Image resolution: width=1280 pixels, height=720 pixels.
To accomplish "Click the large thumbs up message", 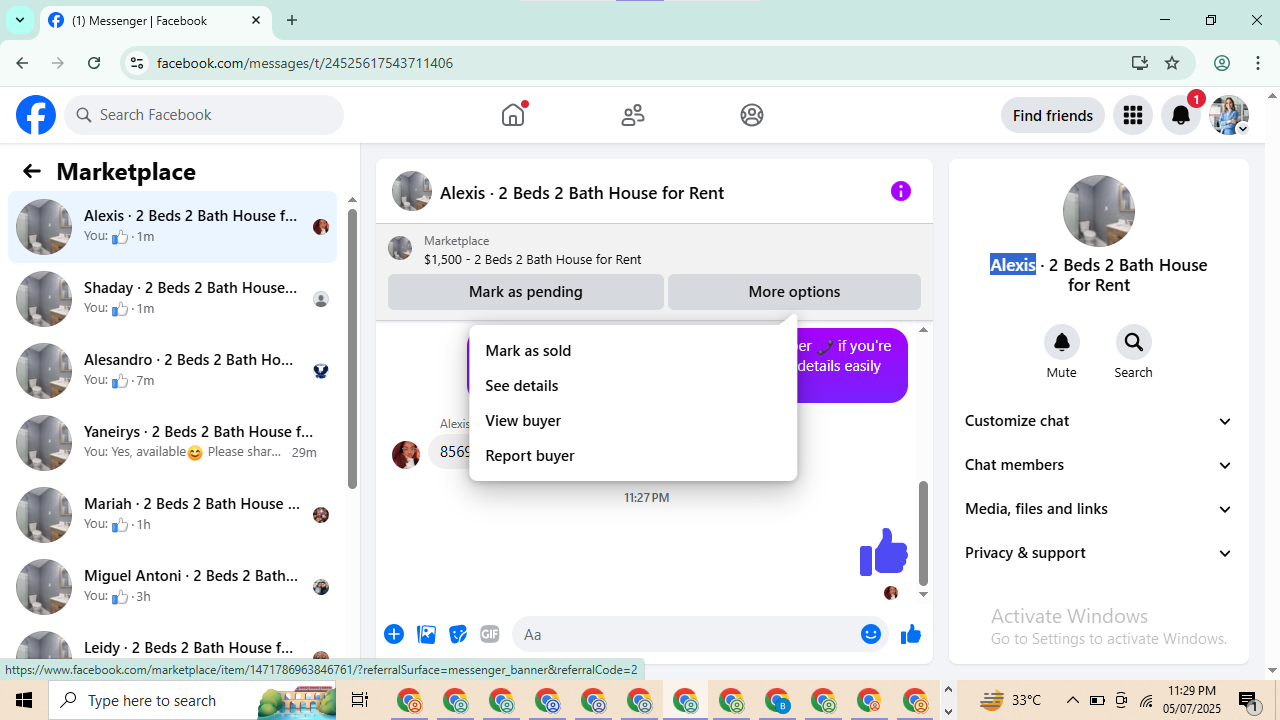I will coord(884,552).
